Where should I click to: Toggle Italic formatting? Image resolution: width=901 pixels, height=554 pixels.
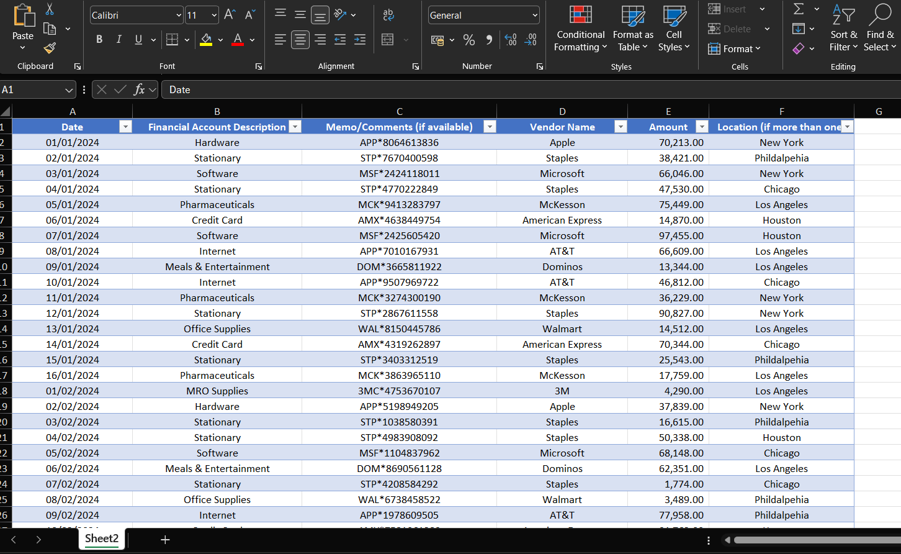pyautogui.click(x=119, y=40)
